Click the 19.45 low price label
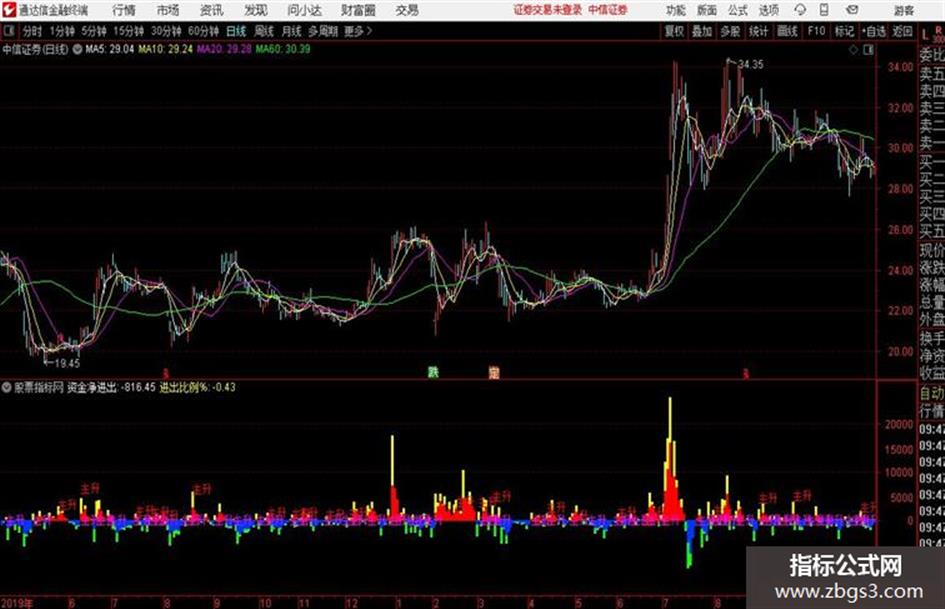The height and width of the screenshot is (609, 945). pyautogui.click(x=67, y=364)
